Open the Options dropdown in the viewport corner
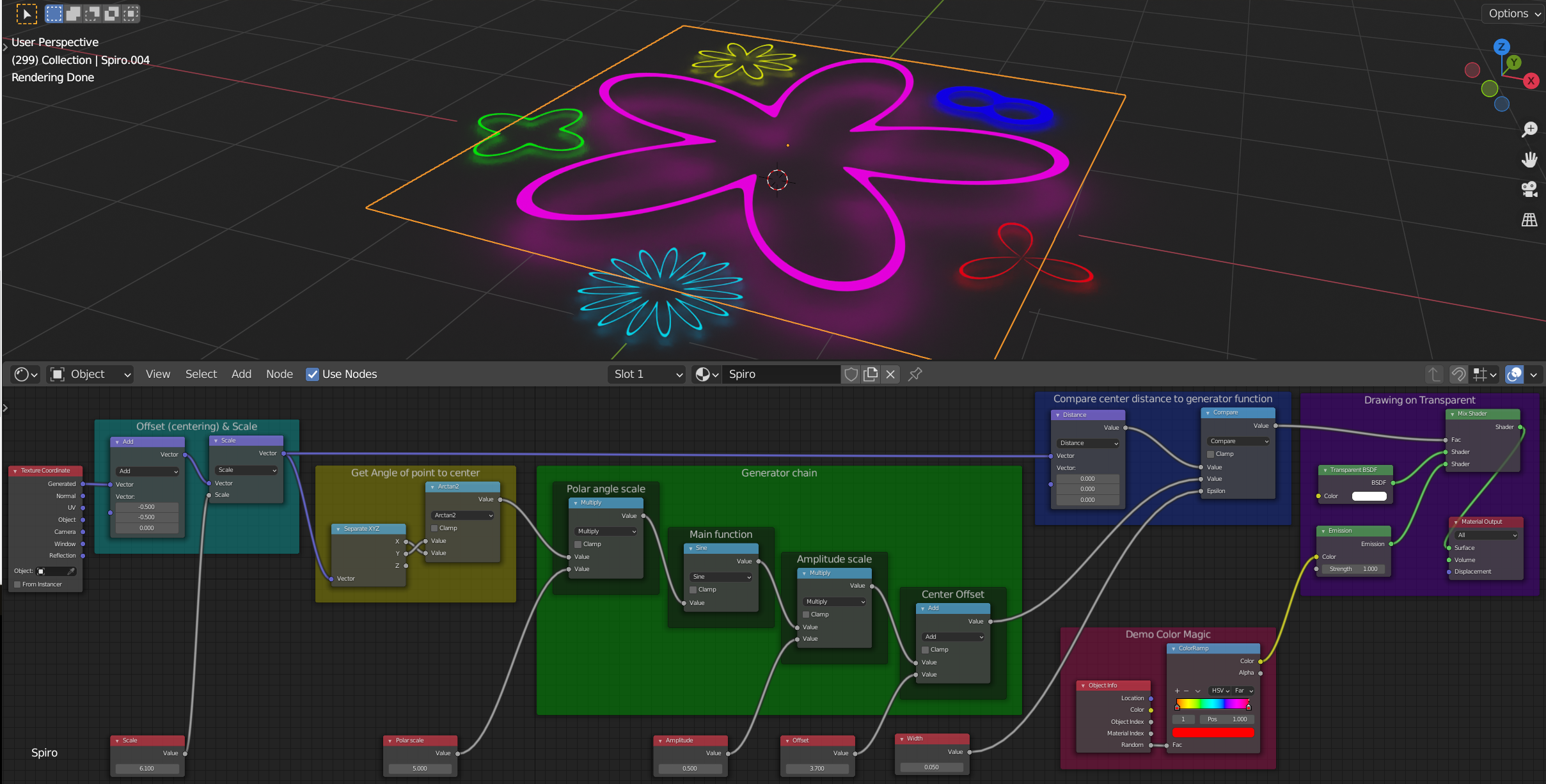This screenshot has height=784, width=1546. (1512, 13)
